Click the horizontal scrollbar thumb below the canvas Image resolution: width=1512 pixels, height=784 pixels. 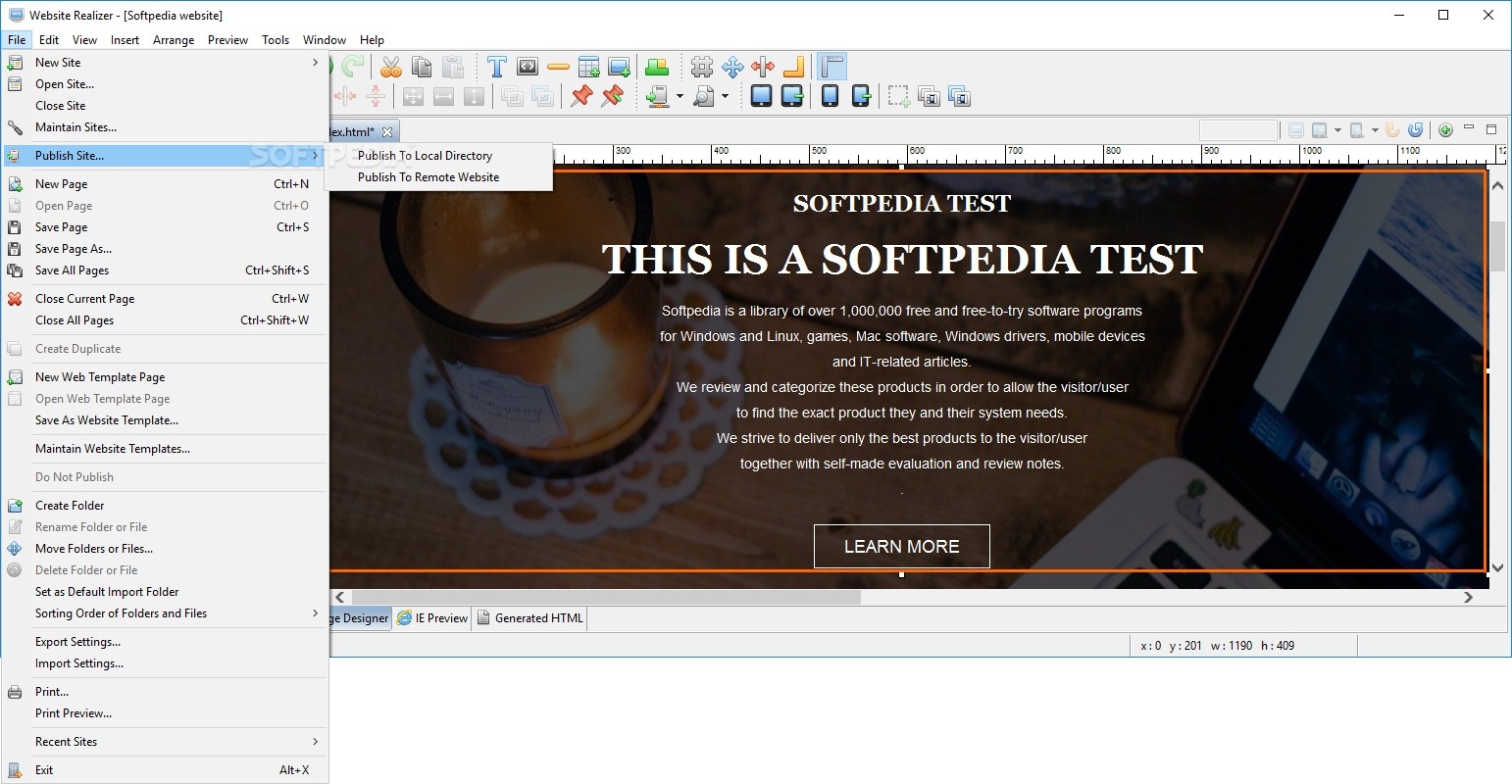pyautogui.click(x=606, y=597)
